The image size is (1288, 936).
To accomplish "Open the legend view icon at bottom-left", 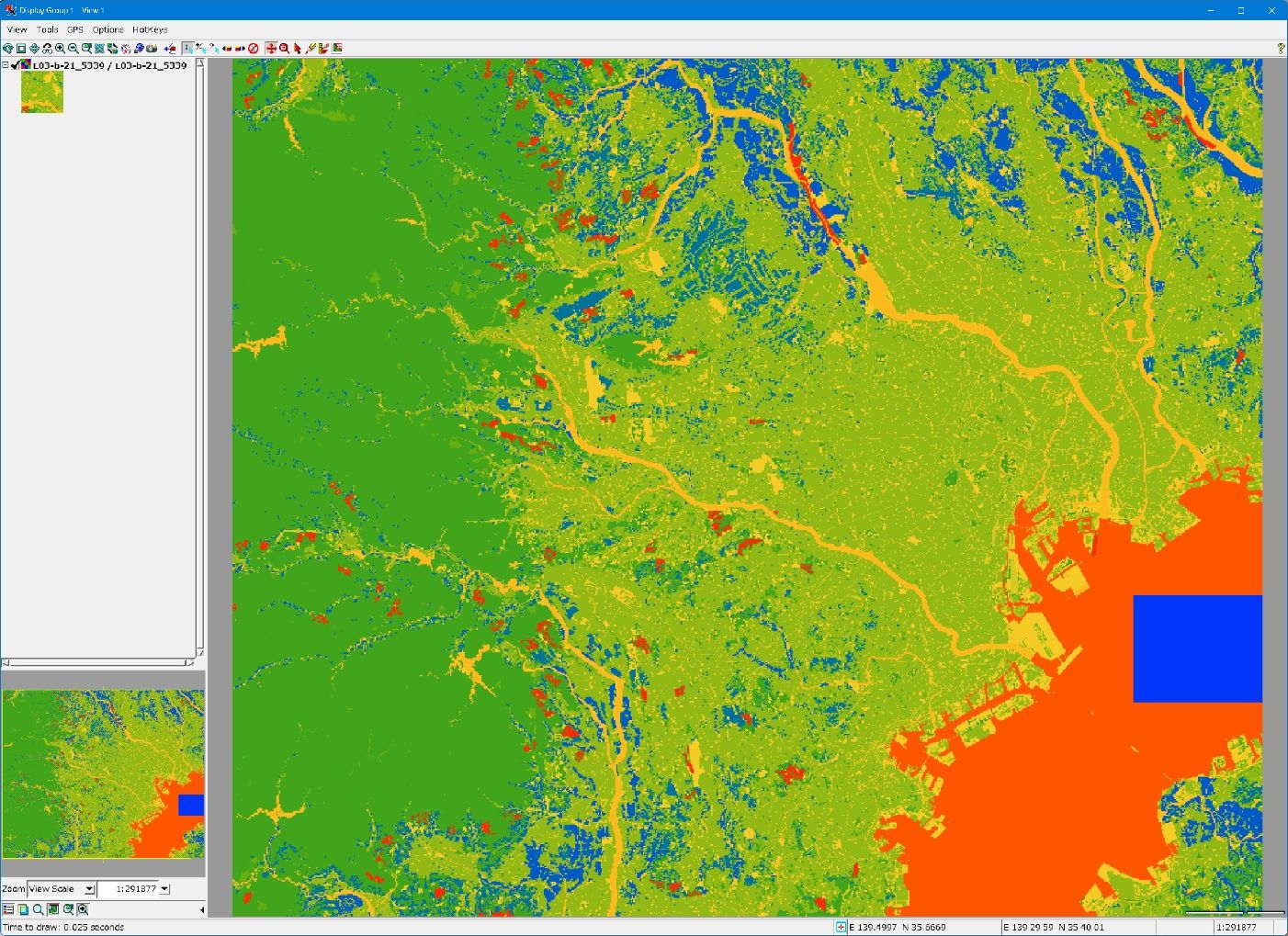I will (8, 909).
